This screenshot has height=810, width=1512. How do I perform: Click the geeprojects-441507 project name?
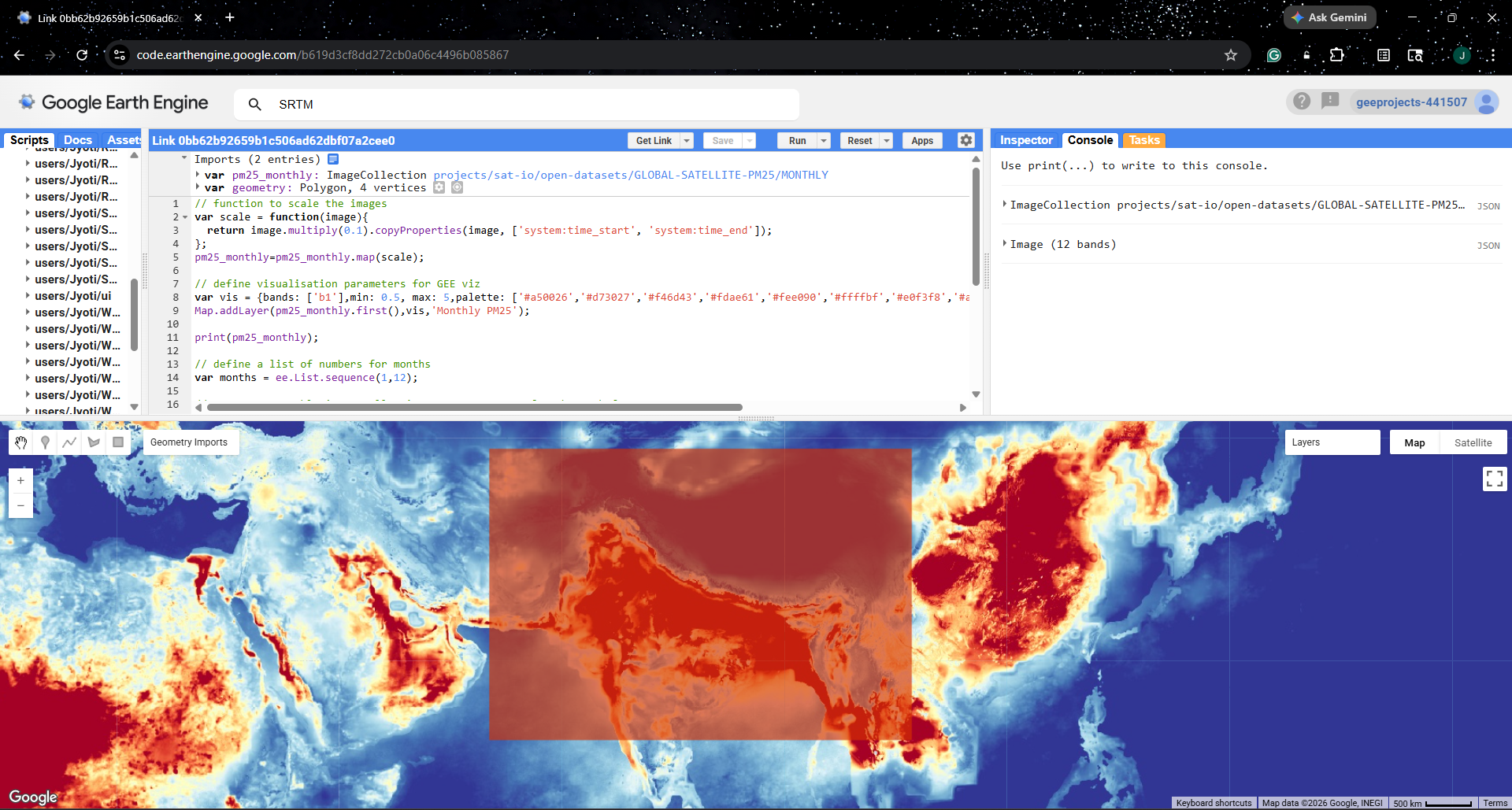(1411, 102)
